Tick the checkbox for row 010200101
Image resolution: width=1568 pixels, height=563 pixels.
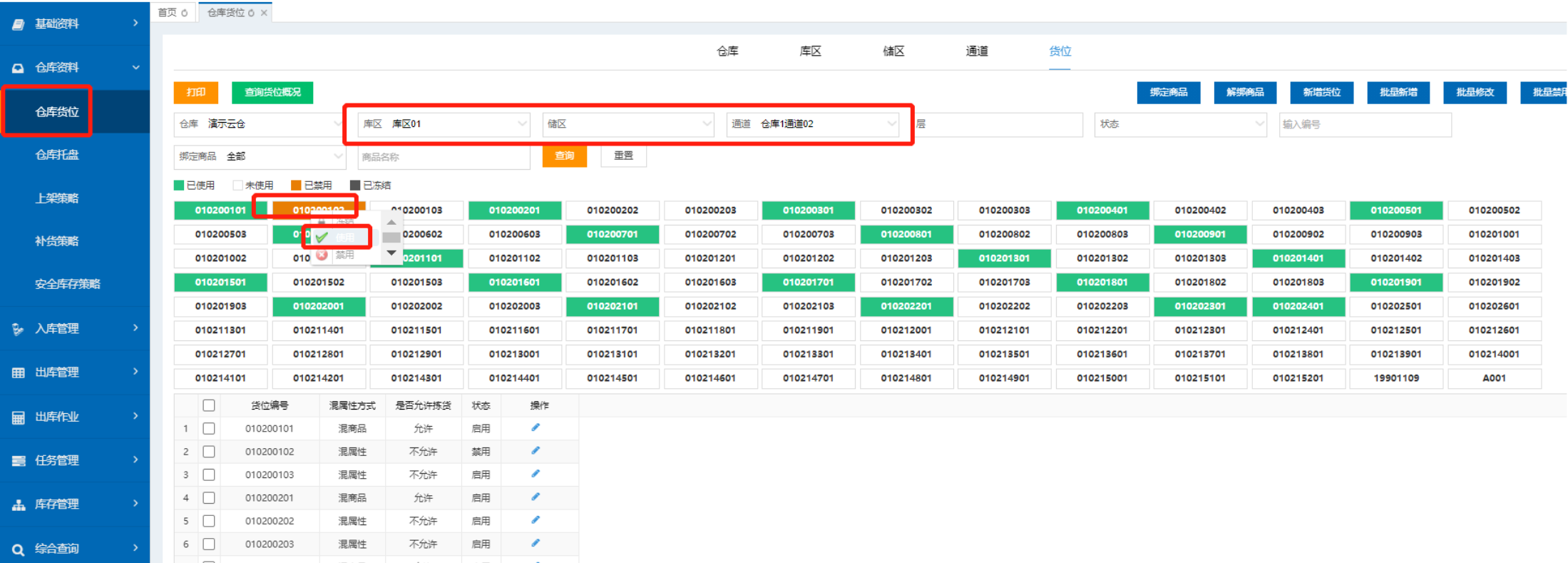[x=209, y=428]
